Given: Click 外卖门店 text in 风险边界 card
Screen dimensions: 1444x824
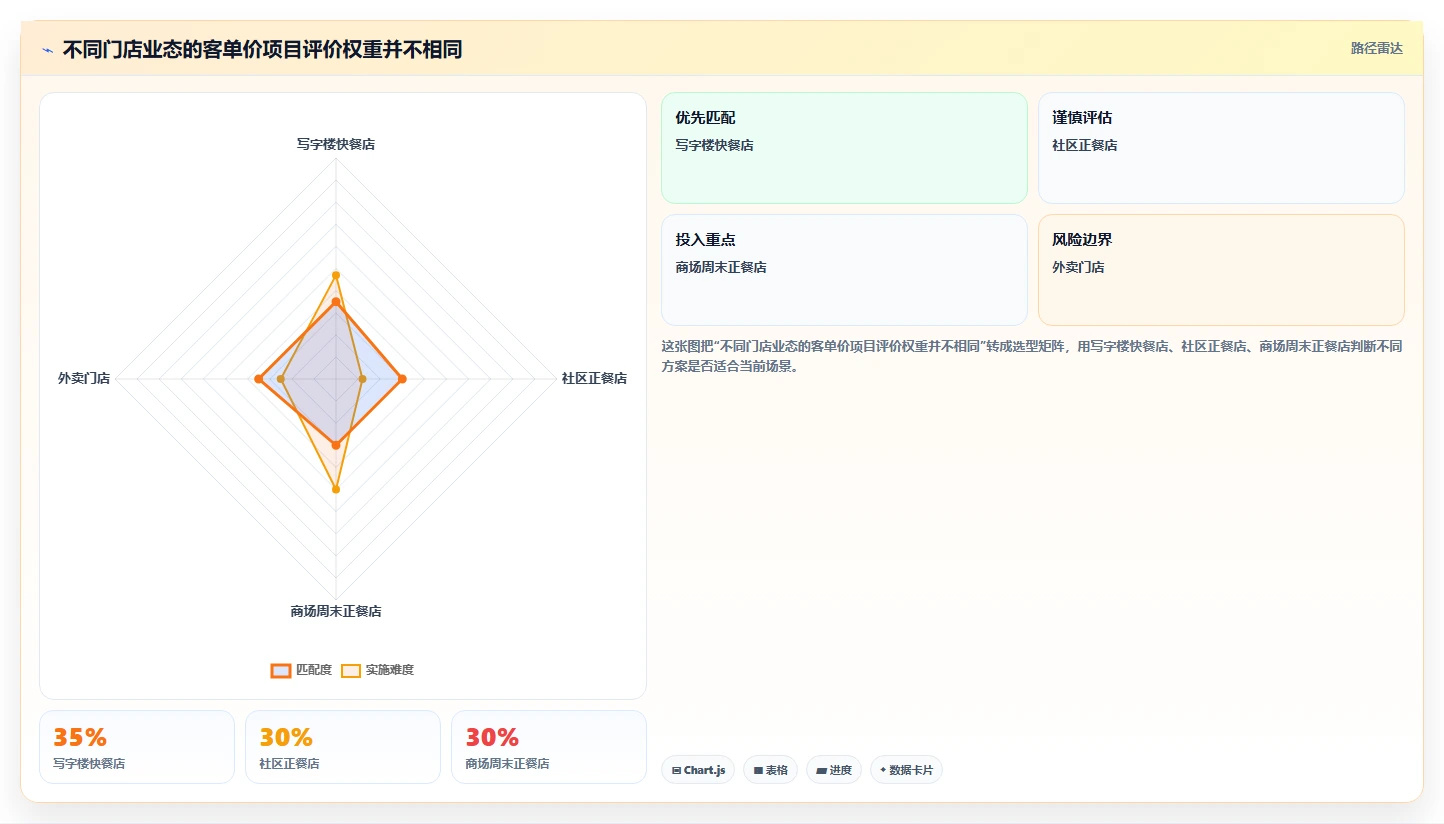Looking at the screenshot, I should click(1078, 267).
